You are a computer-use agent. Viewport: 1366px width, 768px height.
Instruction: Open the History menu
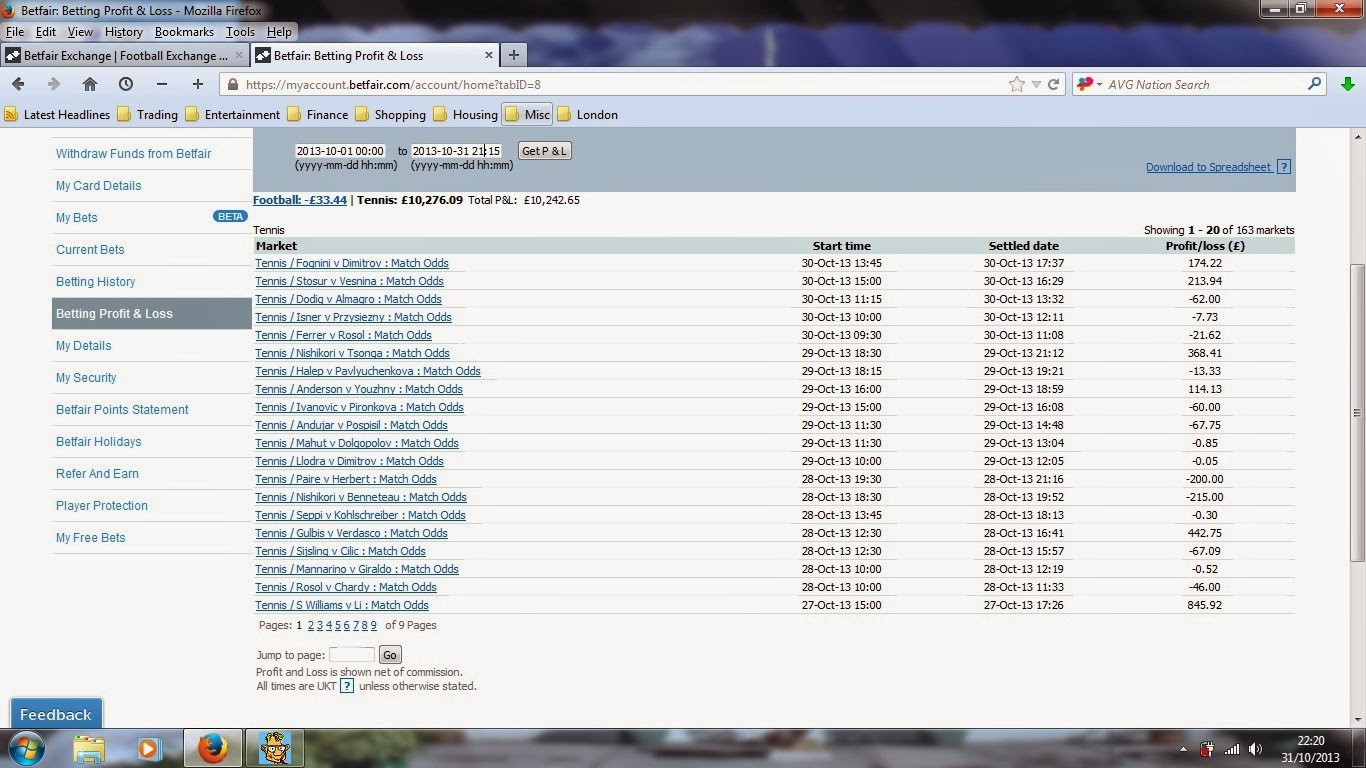[x=124, y=32]
